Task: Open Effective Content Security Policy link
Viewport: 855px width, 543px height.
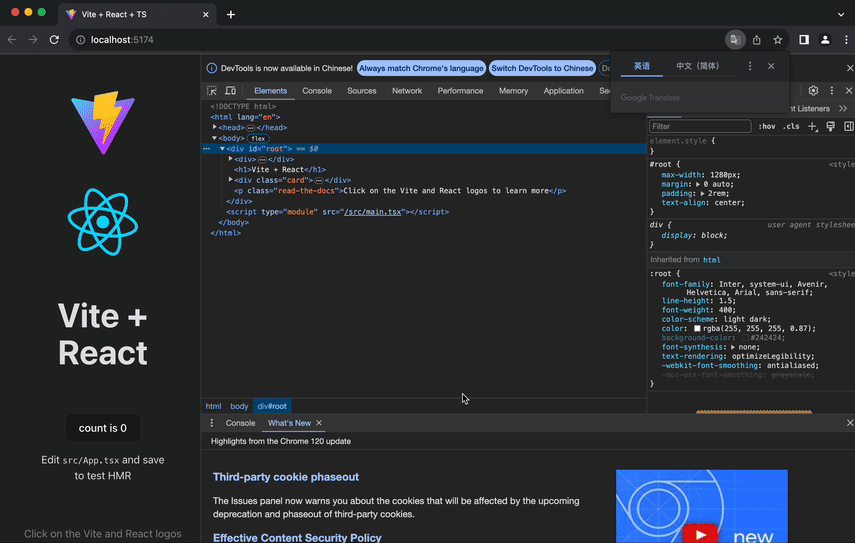Action: click(x=297, y=538)
